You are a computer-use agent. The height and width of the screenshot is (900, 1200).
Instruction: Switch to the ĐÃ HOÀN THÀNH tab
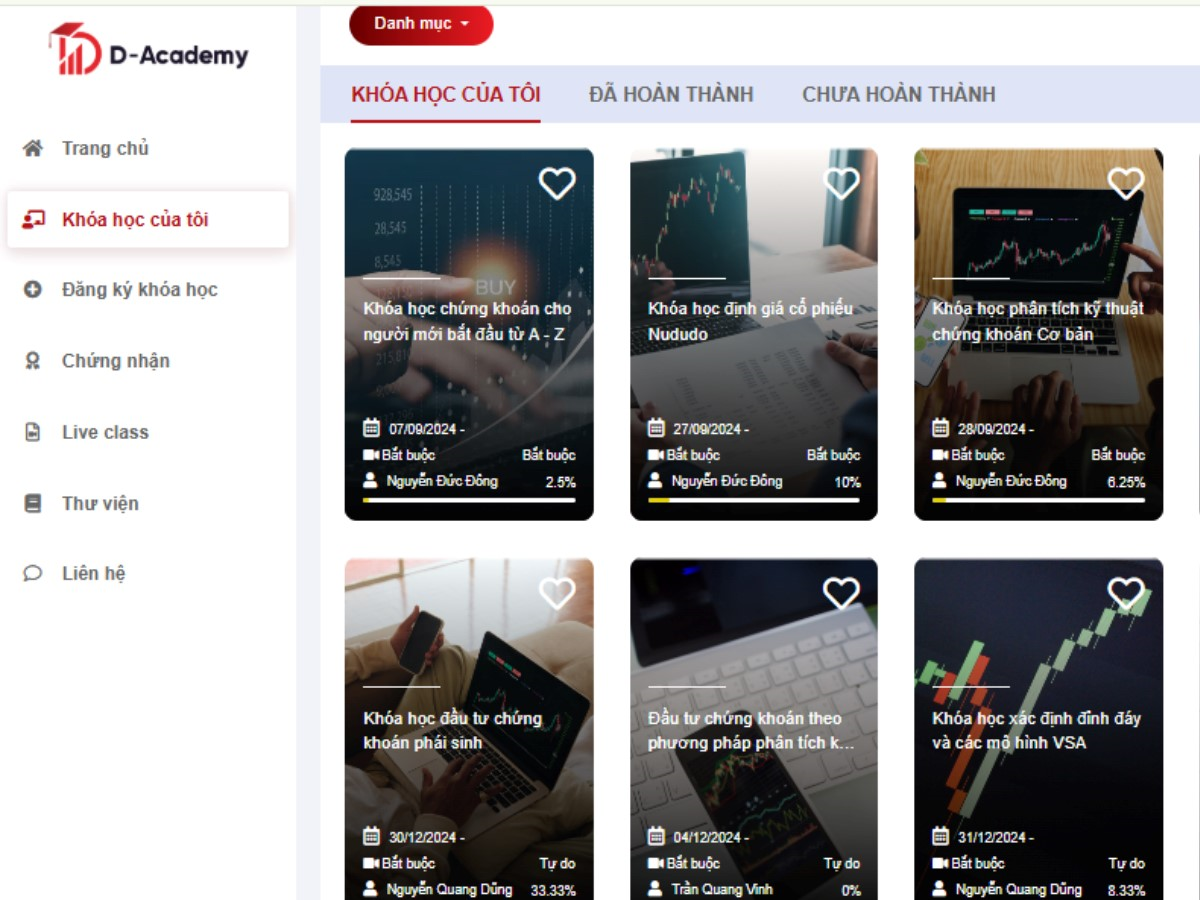tap(671, 94)
